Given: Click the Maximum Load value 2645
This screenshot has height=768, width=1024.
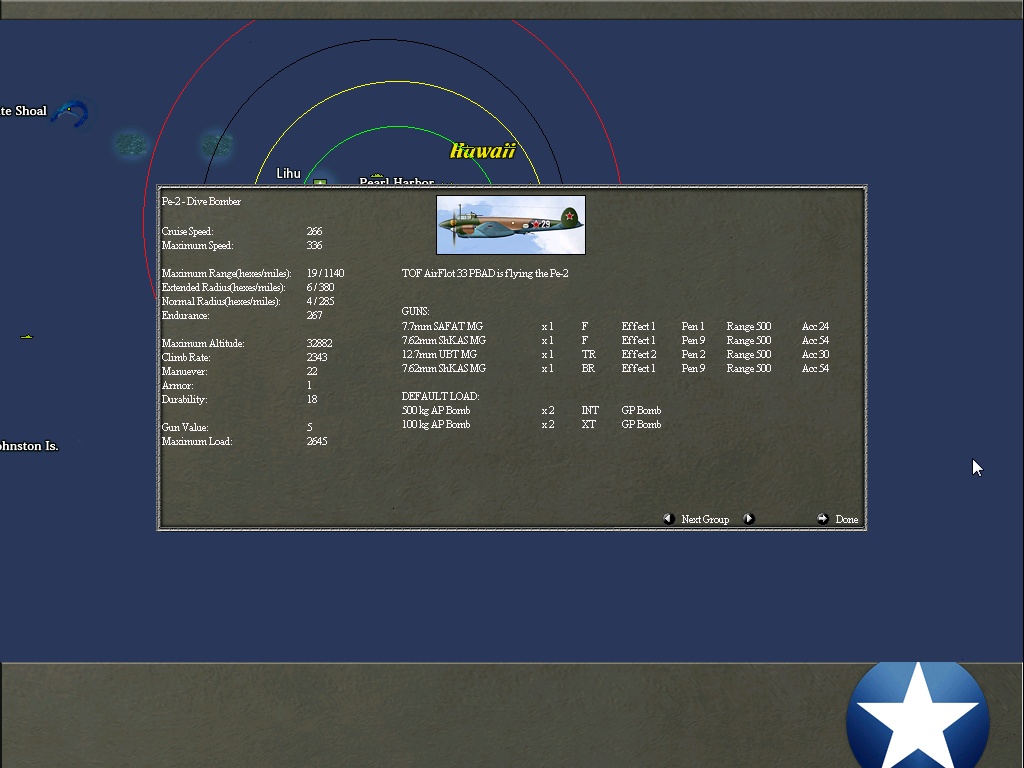Looking at the screenshot, I should (317, 441).
